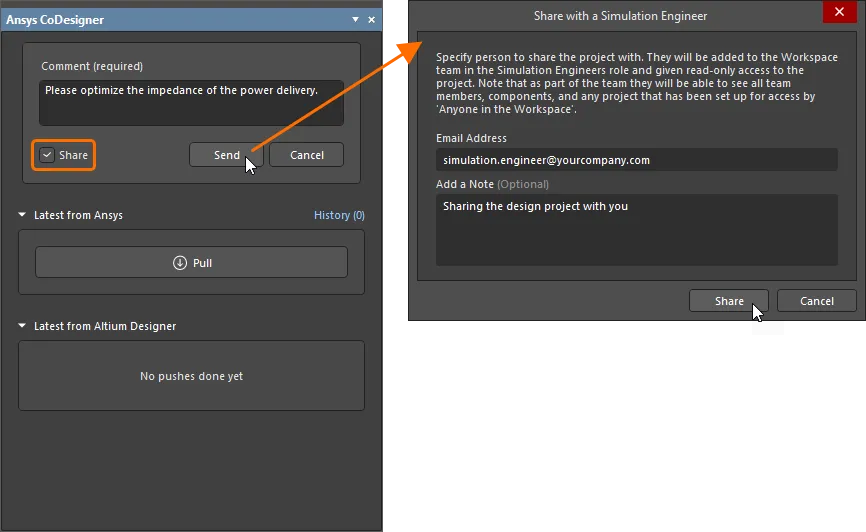Open the History (0) link
The image size is (866, 532).
click(339, 215)
